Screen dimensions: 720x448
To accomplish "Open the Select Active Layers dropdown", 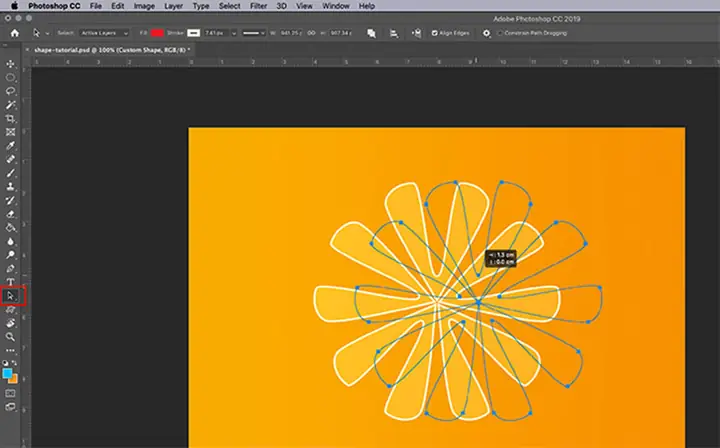I will [x=104, y=33].
